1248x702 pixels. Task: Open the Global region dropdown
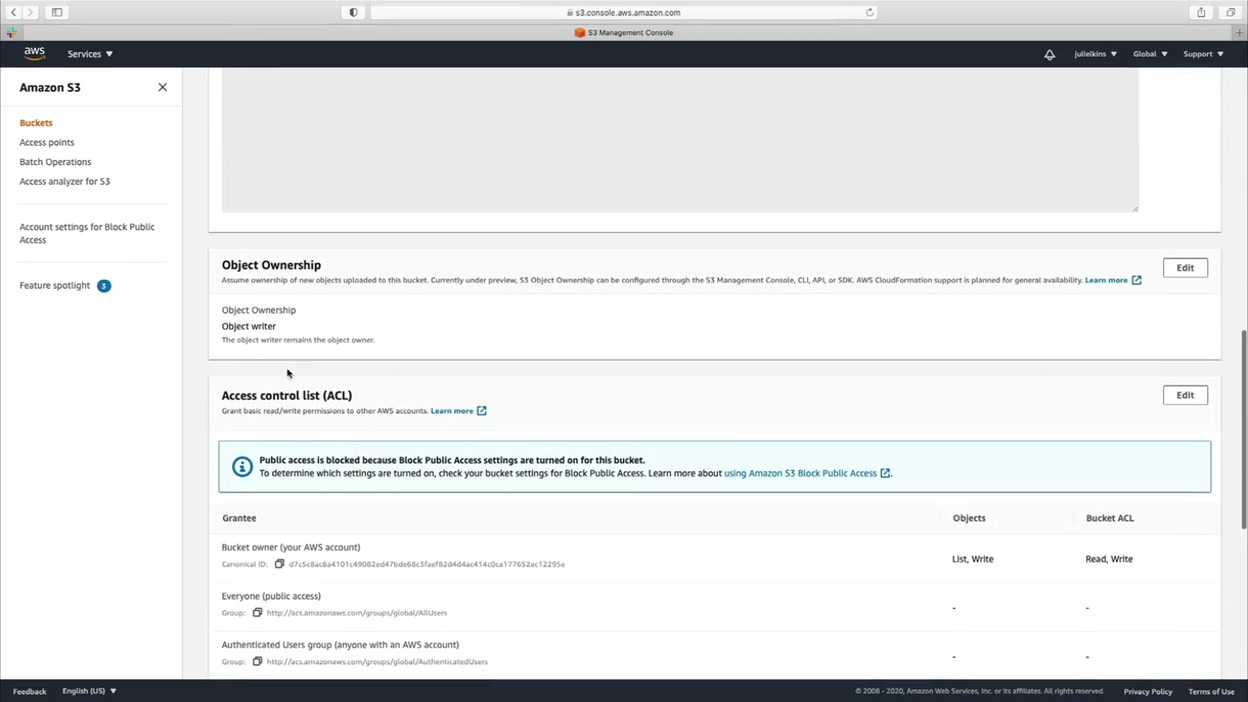click(1150, 54)
